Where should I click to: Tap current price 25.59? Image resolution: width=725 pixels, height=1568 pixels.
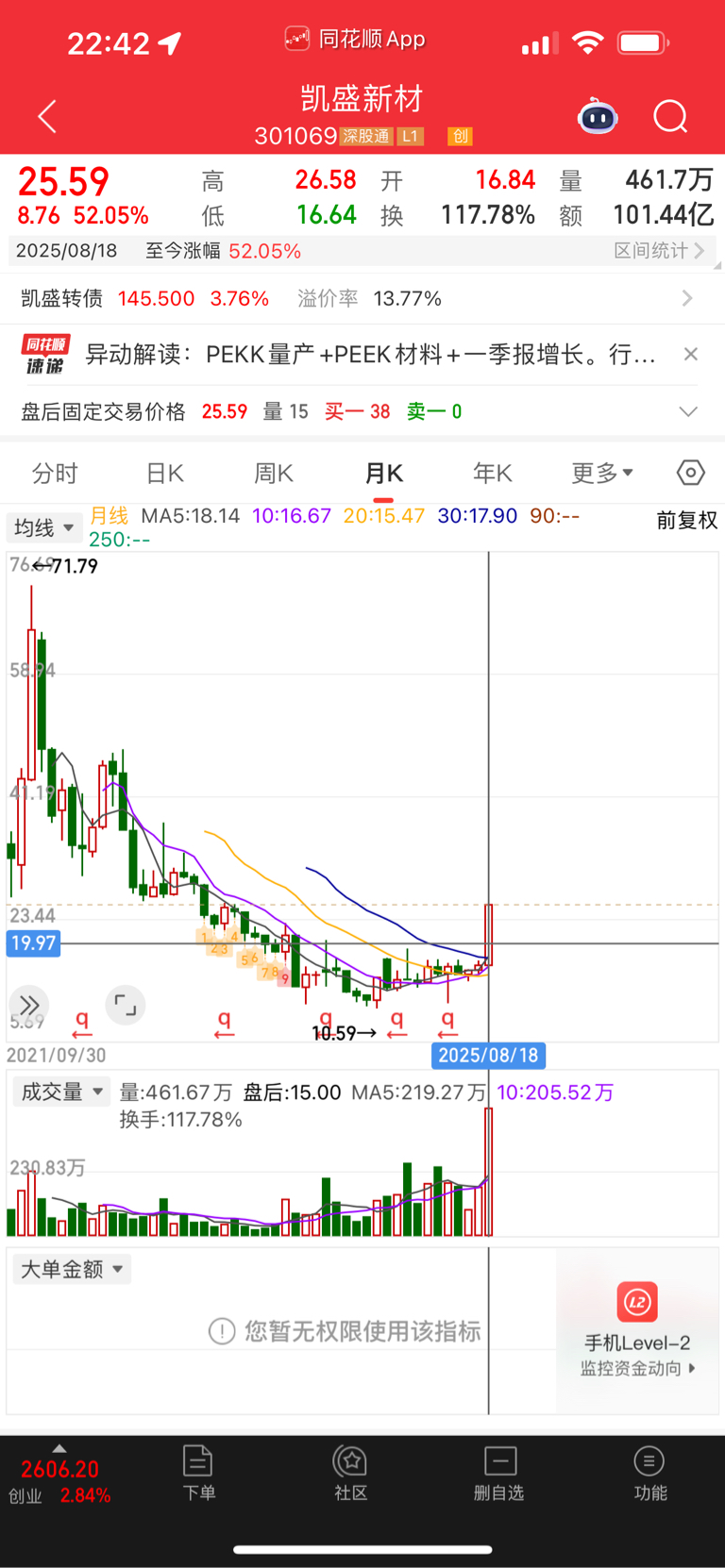click(x=63, y=181)
